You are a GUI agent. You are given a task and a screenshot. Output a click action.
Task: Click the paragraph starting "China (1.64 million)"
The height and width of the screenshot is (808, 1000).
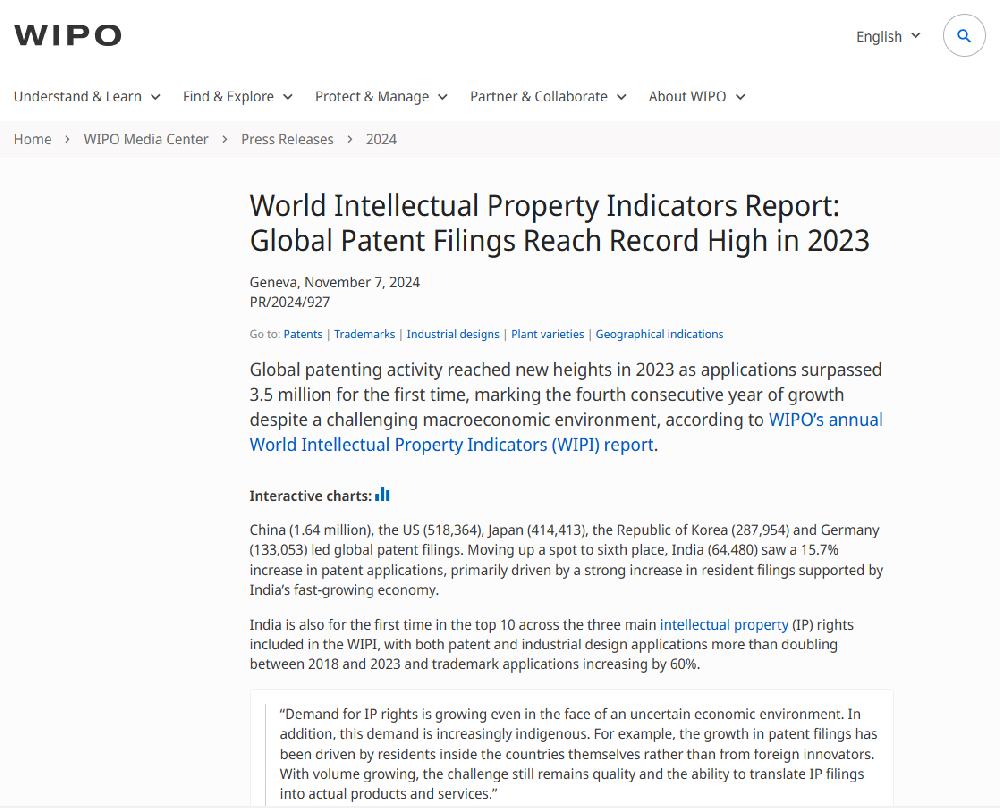click(x=566, y=560)
